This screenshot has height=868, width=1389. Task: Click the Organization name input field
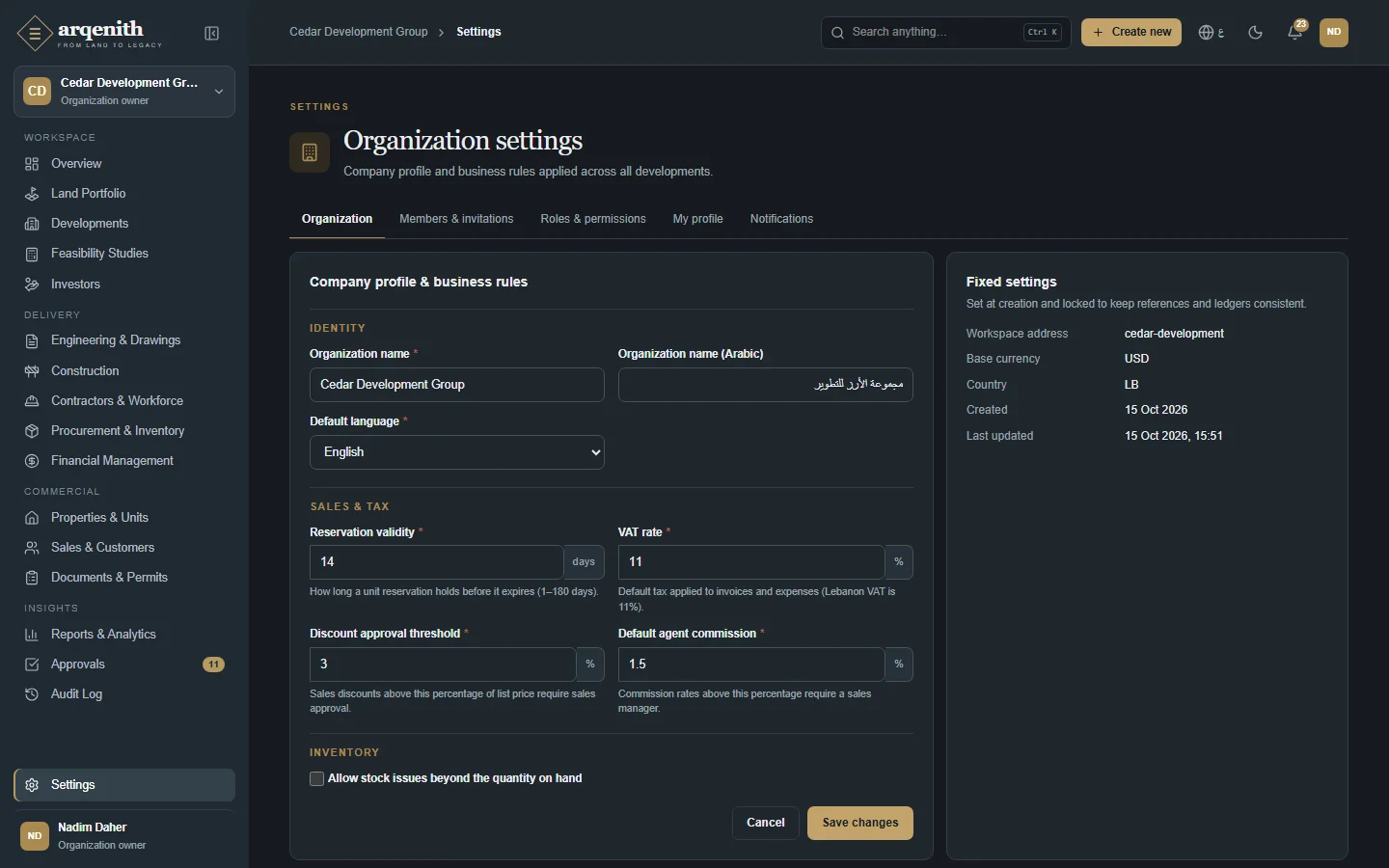(457, 385)
